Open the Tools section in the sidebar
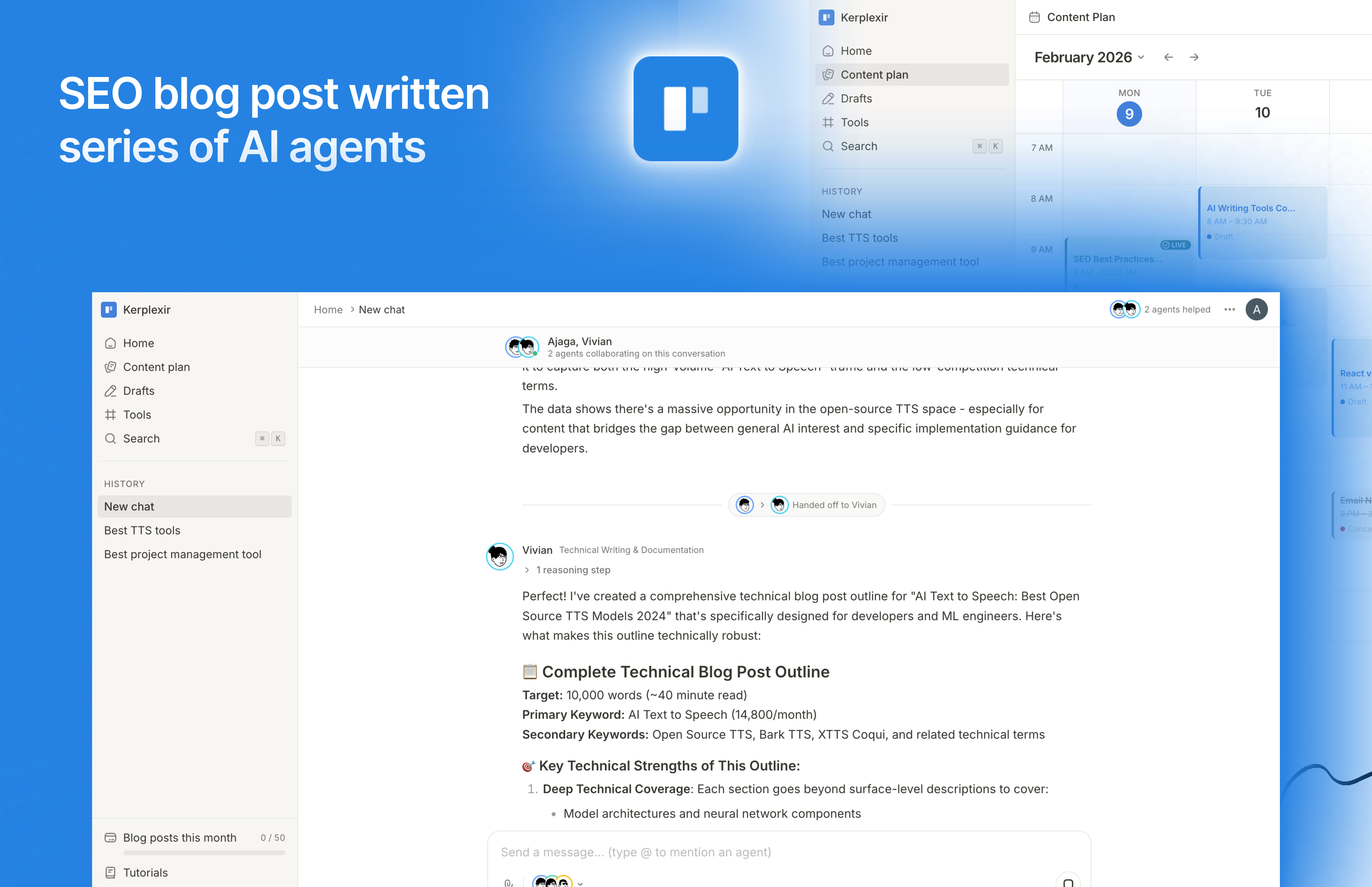1372x887 pixels. pyautogui.click(x=137, y=414)
